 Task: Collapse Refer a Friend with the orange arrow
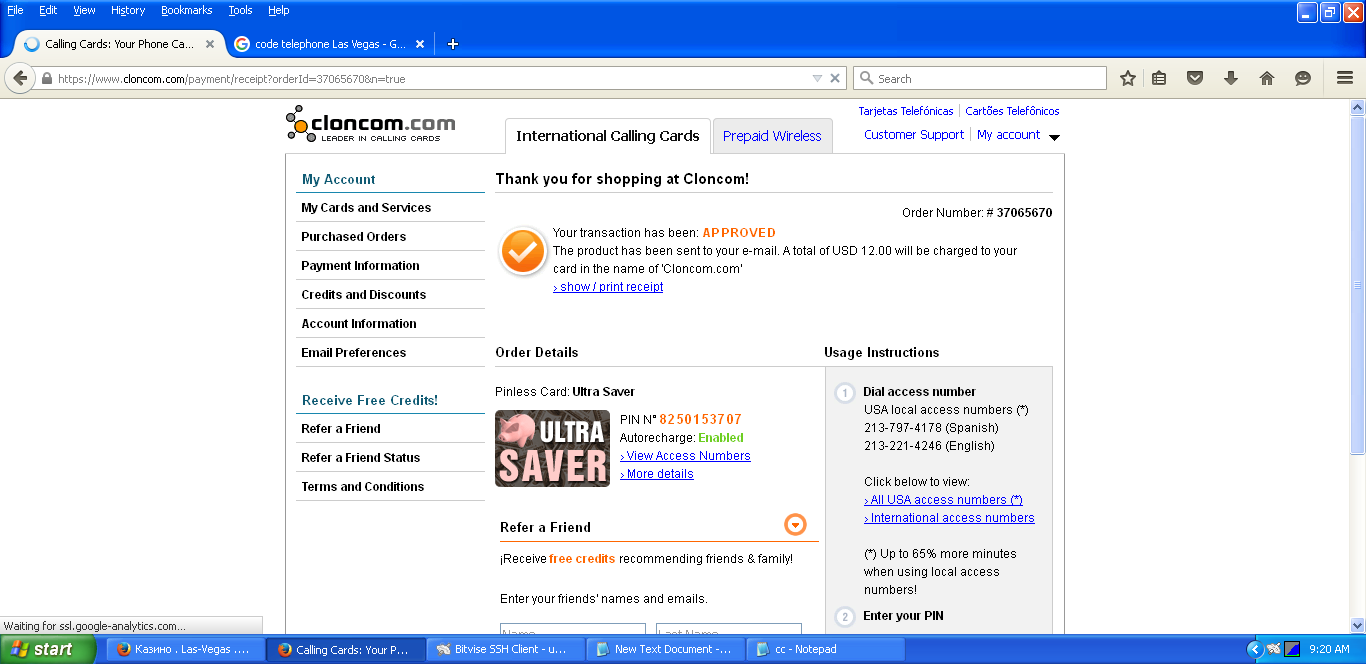tap(795, 525)
